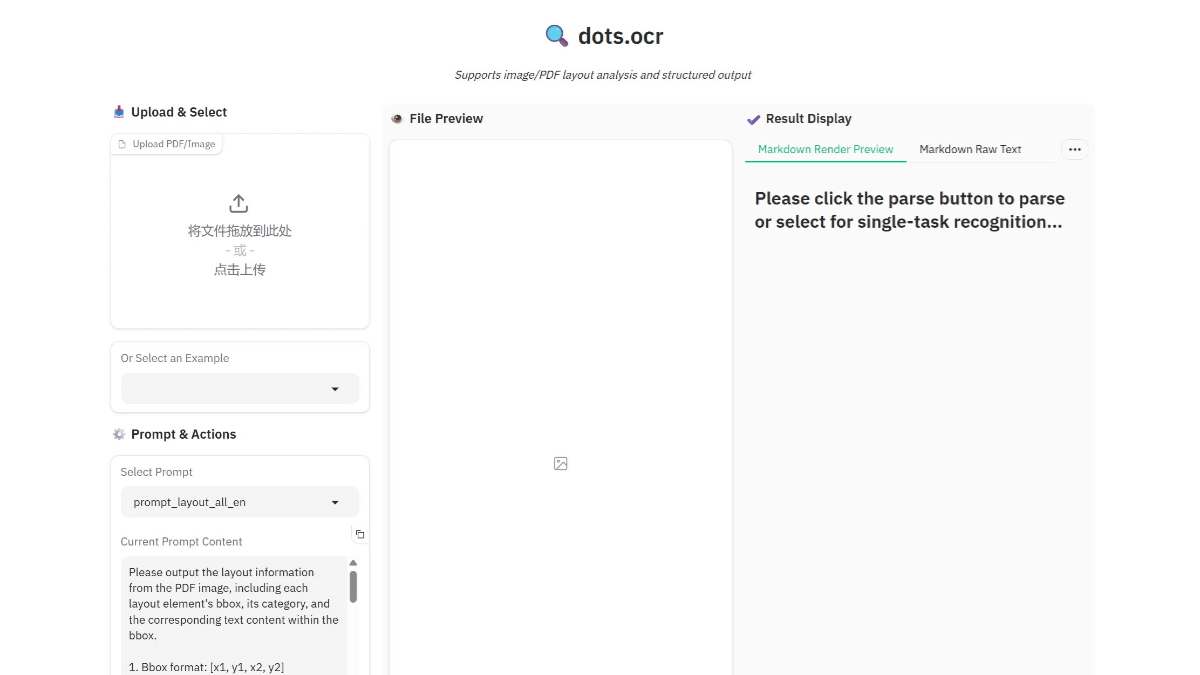This screenshot has width=1200, height=675.
Task: Click the scroll-up arrow of prompt textbox
Action: pyautogui.click(x=353, y=563)
